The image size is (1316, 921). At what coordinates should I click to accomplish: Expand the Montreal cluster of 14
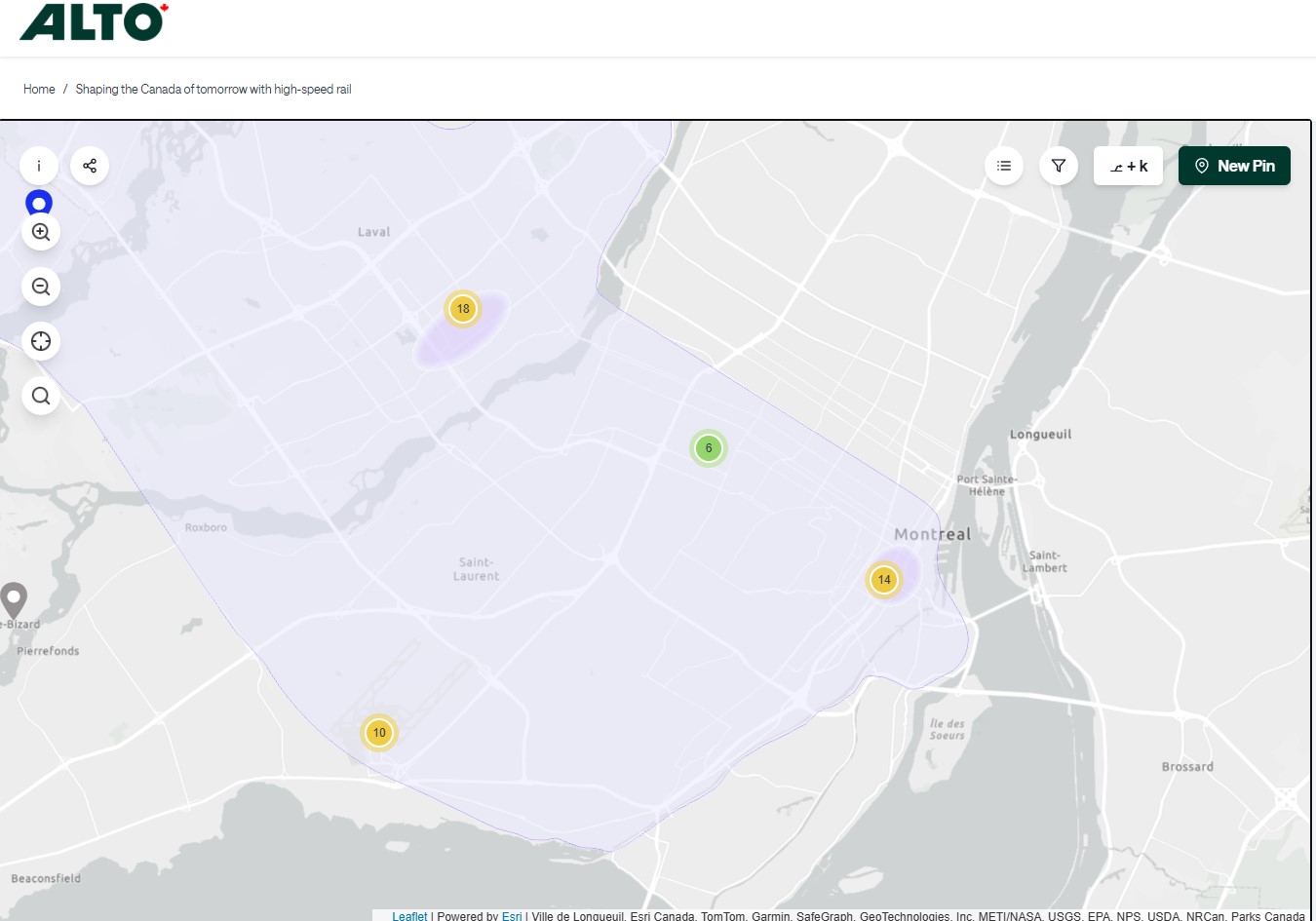[x=884, y=580]
